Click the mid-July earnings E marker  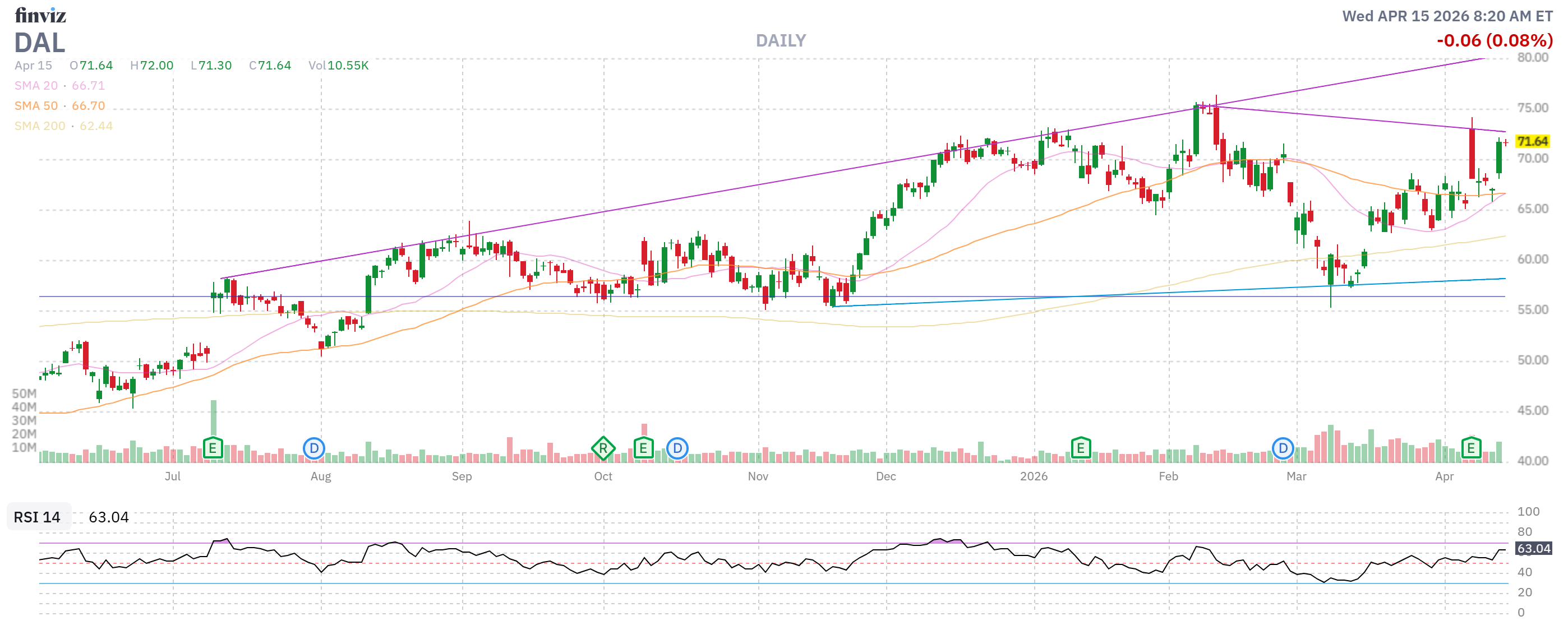point(213,449)
